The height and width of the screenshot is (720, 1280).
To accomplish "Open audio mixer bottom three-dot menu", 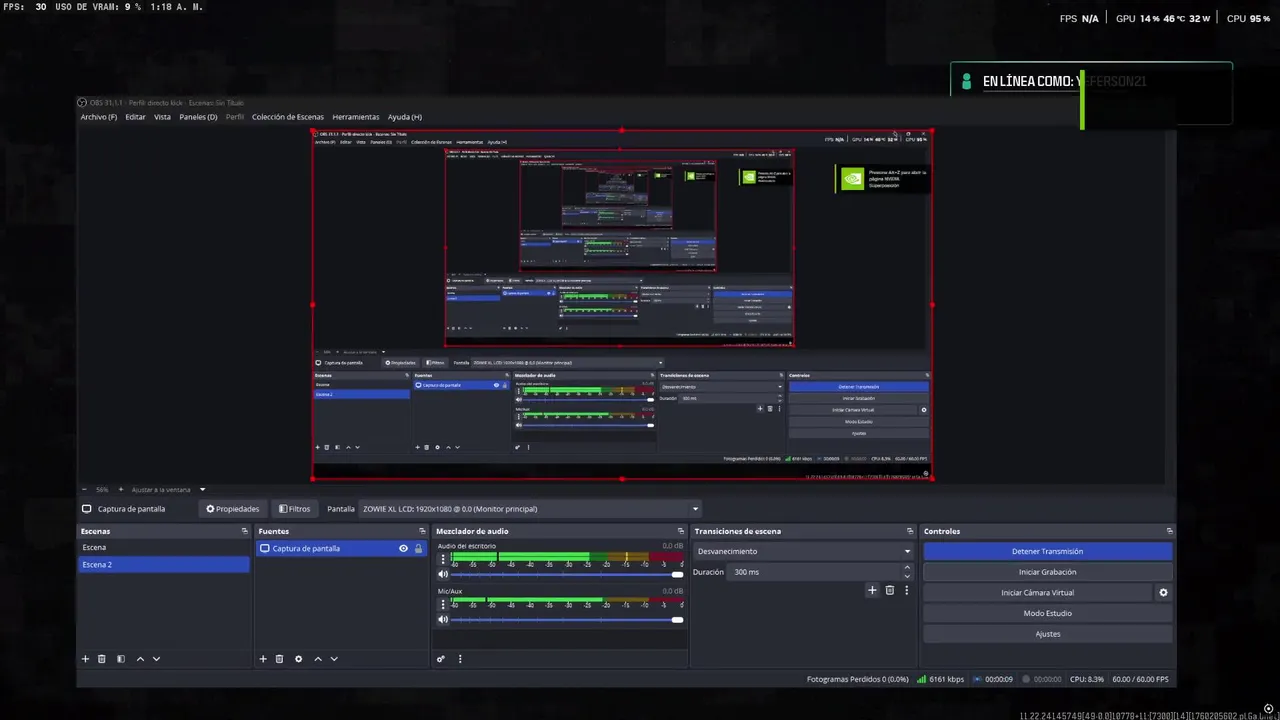I will pos(460,659).
